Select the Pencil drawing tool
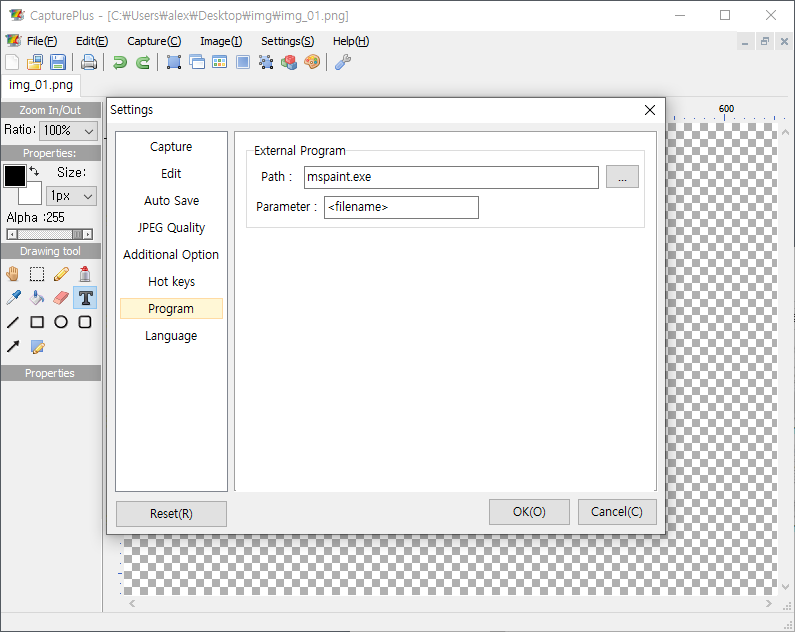 tap(61, 273)
